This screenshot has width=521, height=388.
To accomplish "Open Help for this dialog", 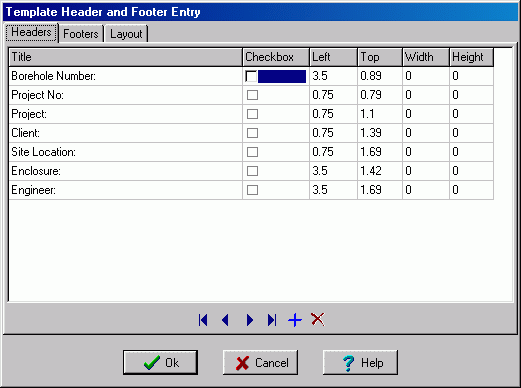I will click(360, 362).
